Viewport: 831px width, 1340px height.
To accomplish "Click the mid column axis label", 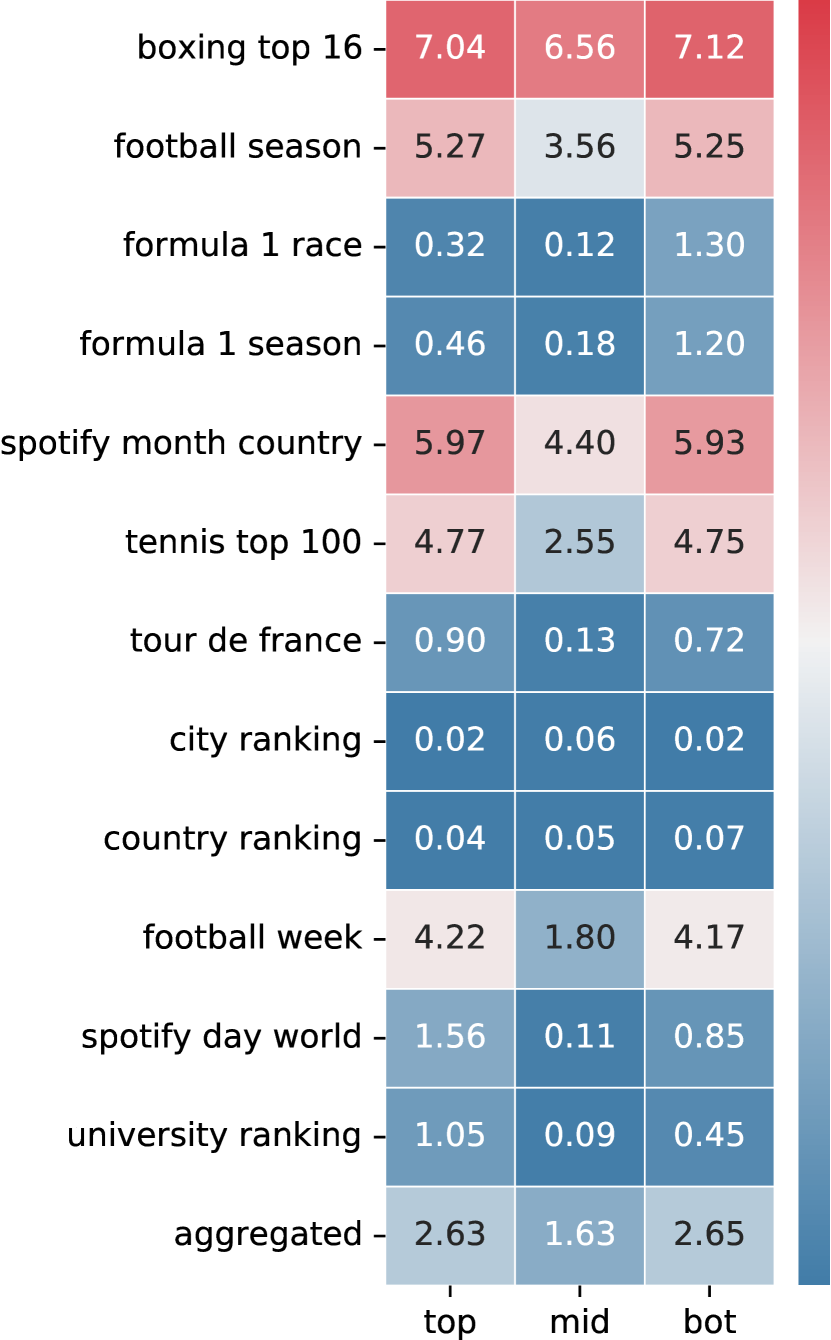I will pyautogui.click(x=580, y=1321).
